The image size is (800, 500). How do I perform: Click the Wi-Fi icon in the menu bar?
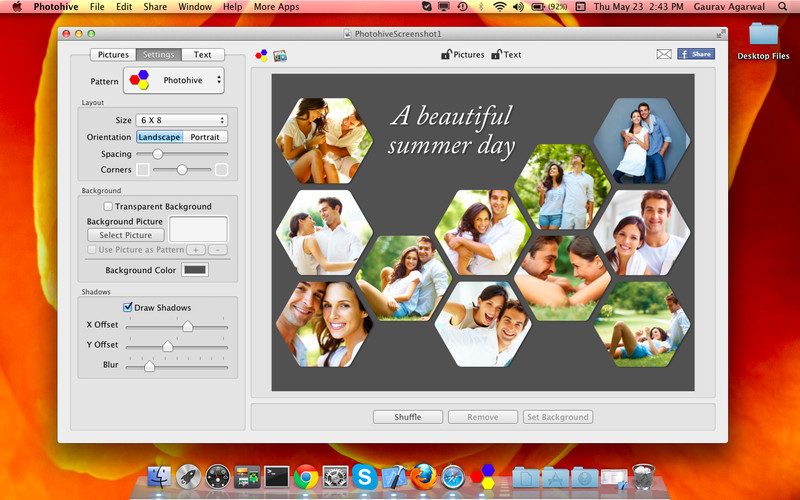[x=499, y=7]
